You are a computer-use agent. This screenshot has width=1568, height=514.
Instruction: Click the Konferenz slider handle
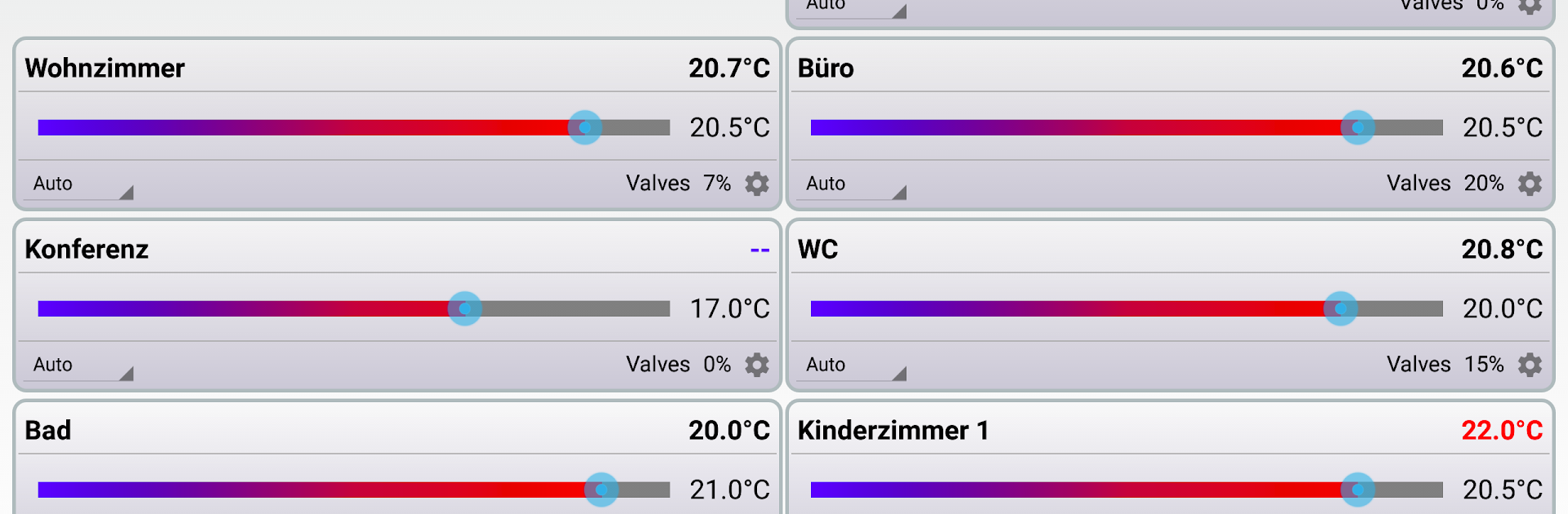pyautogui.click(x=465, y=308)
